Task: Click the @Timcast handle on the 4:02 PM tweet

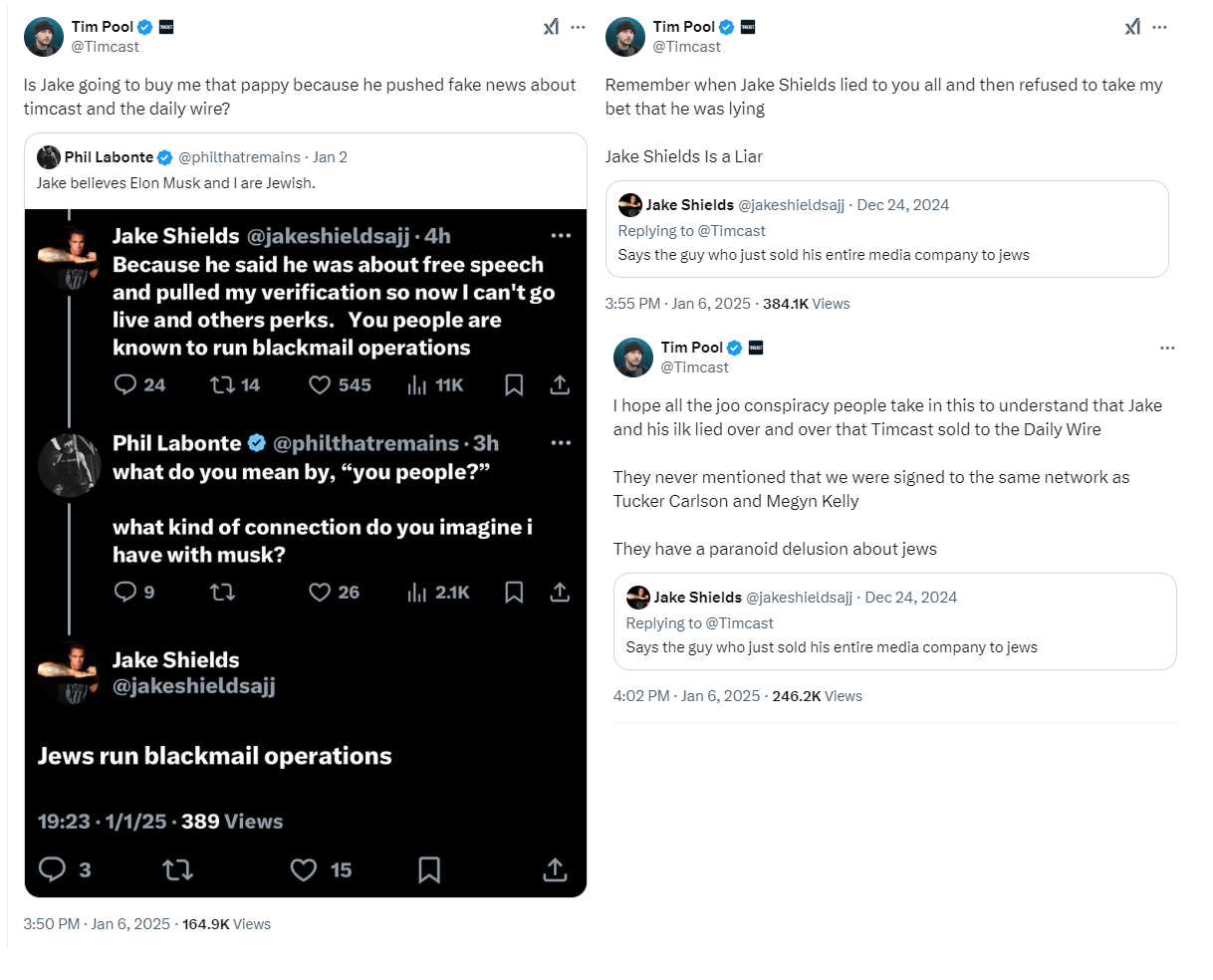Action: [x=694, y=367]
